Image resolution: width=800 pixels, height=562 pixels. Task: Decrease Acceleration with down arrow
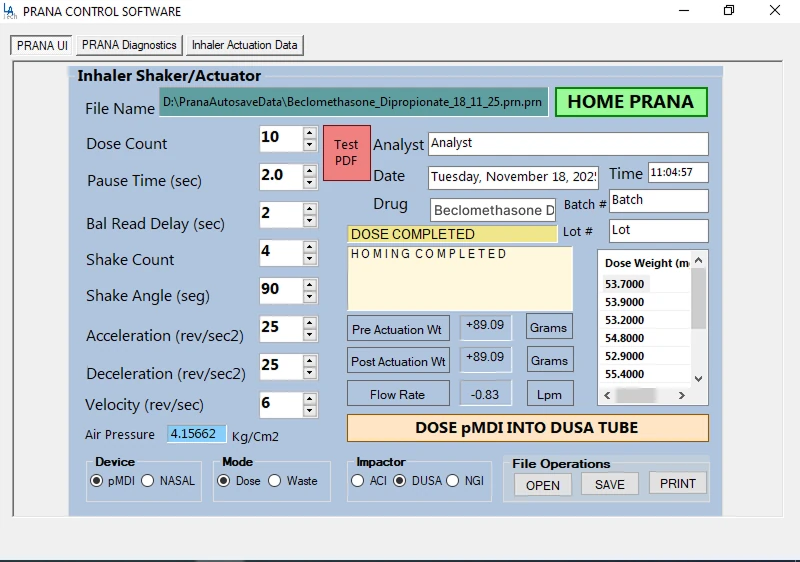[309, 335]
